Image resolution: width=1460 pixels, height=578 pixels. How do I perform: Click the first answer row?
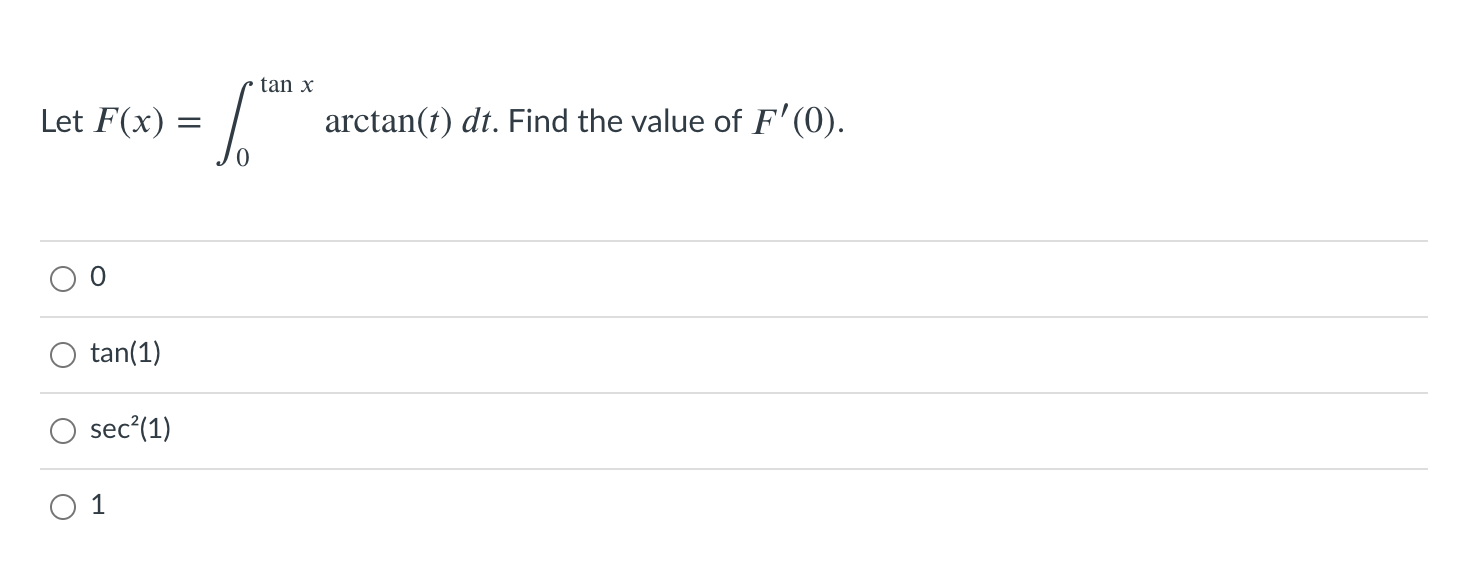coord(400,279)
